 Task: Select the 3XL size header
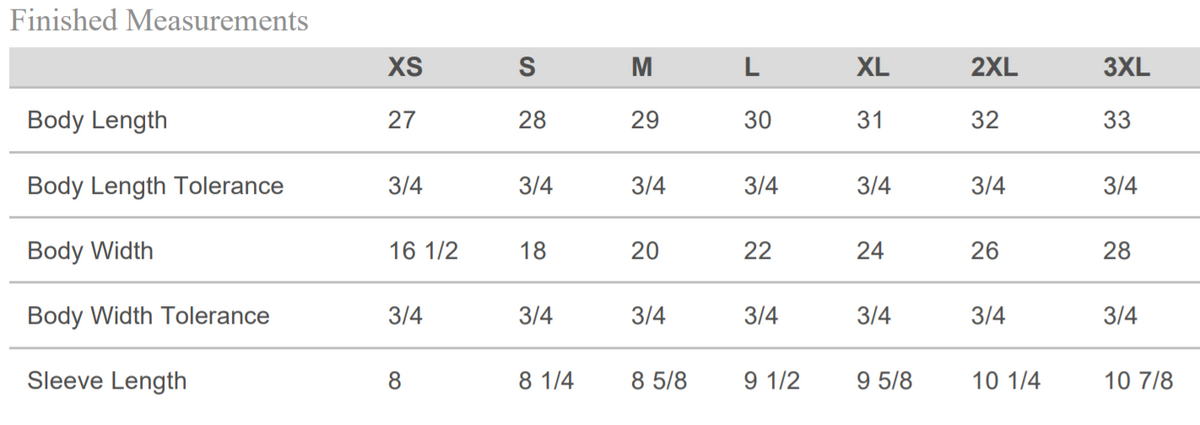(x=1126, y=68)
